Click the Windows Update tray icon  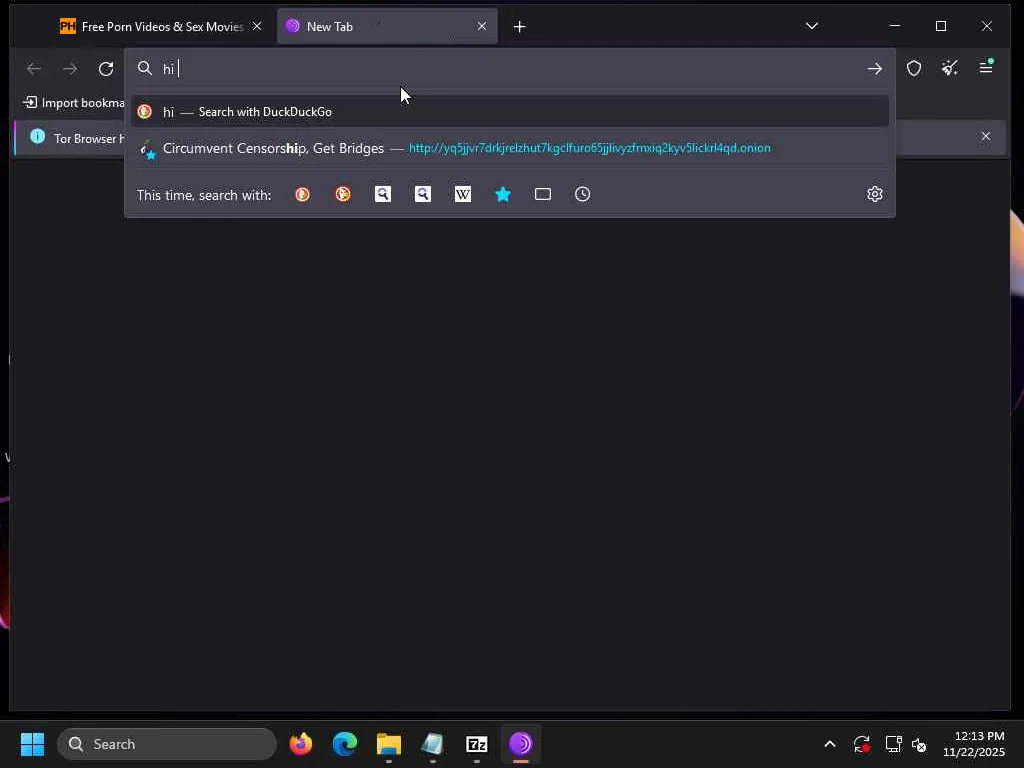click(x=861, y=744)
